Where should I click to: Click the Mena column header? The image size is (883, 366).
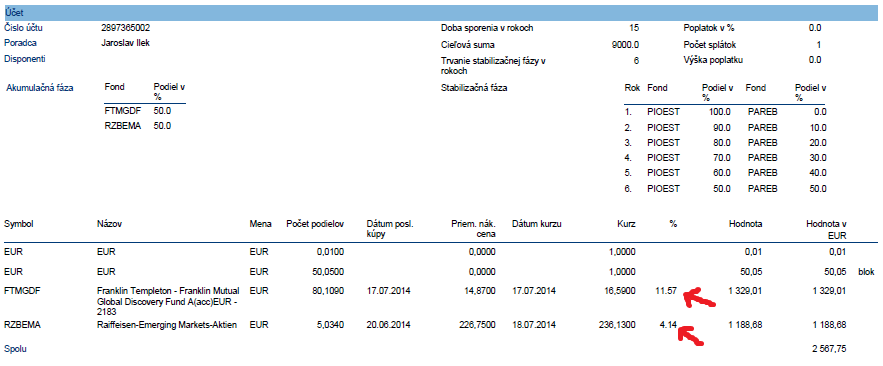261,224
